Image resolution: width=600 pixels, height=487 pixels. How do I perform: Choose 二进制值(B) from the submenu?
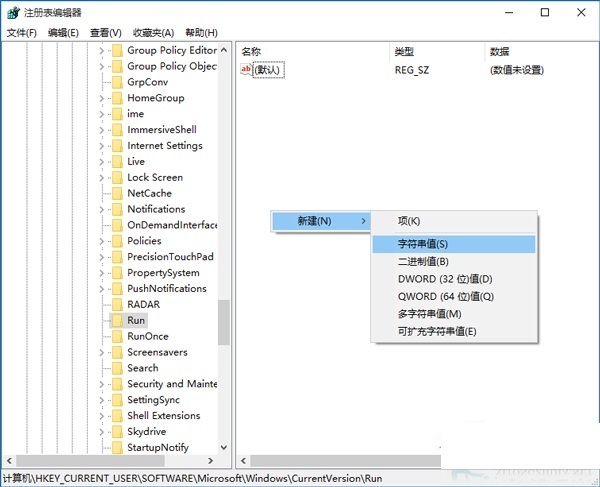coord(454,262)
